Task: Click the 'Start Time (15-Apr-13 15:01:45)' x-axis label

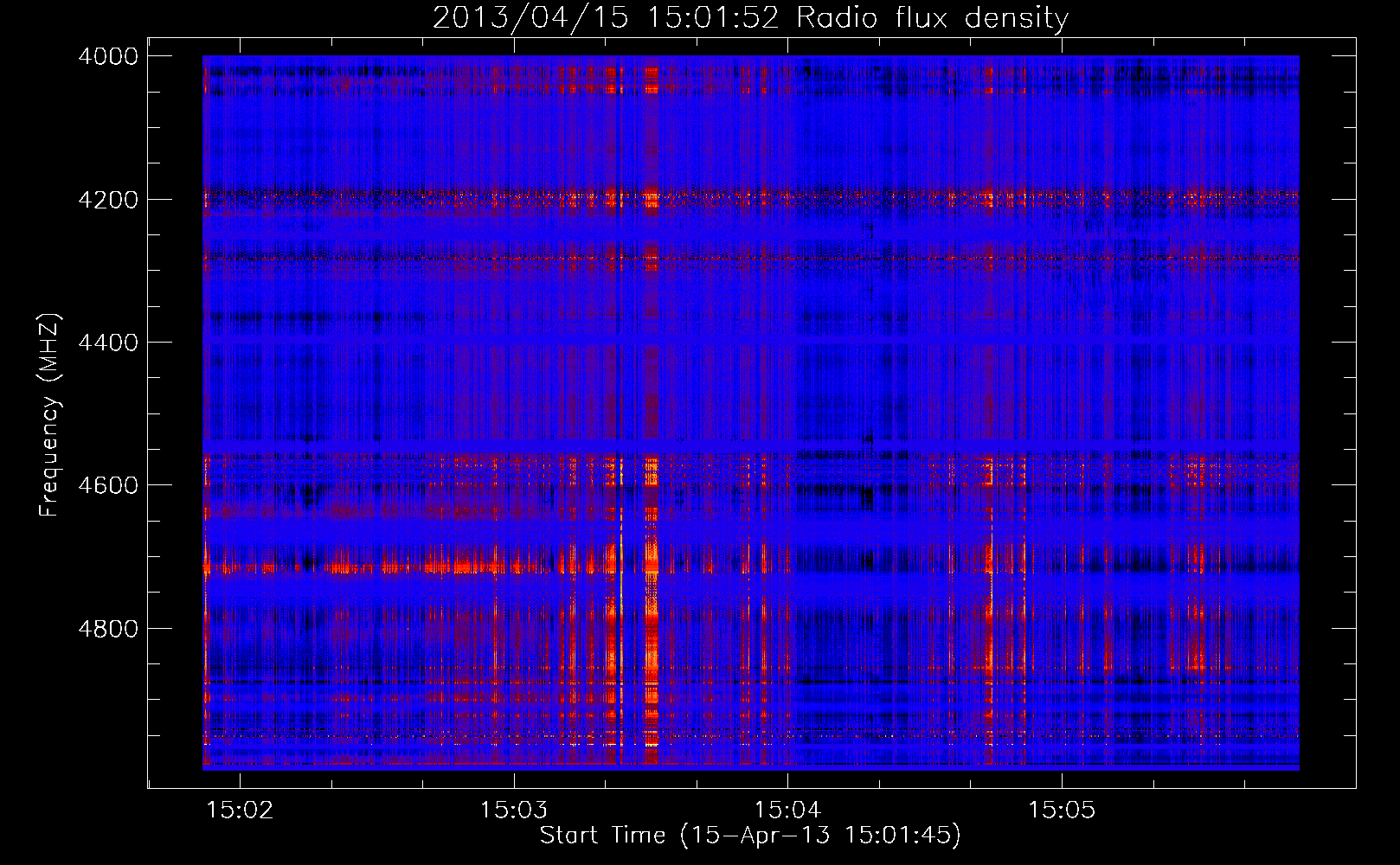Action: pyautogui.click(x=750, y=836)
